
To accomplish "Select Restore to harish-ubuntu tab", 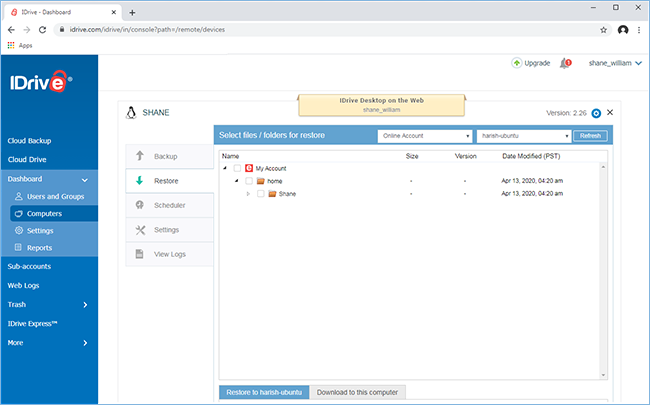I will coord(264,392).
